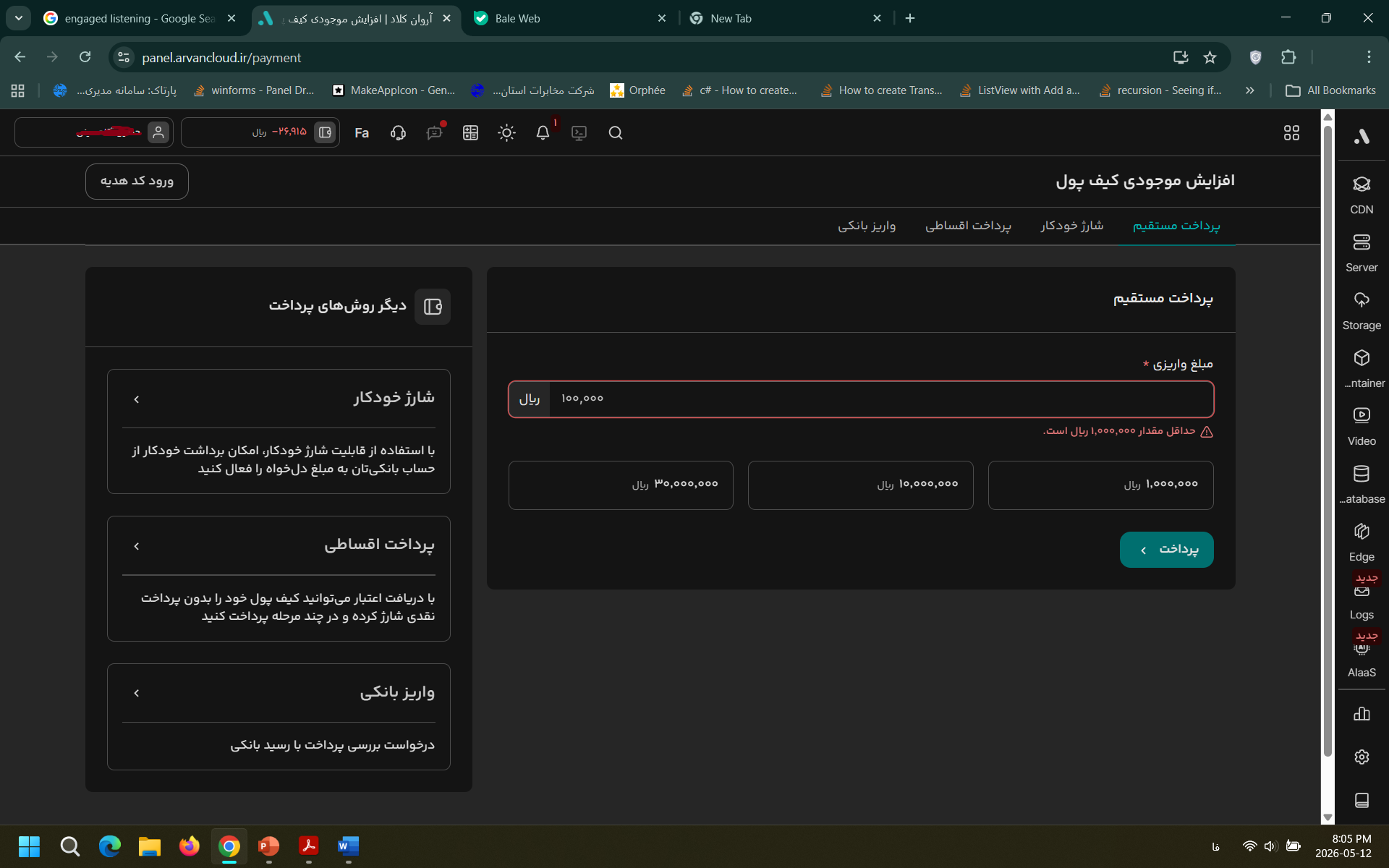Reload the page
This screenshot has height=868, width=1389.
85,57
